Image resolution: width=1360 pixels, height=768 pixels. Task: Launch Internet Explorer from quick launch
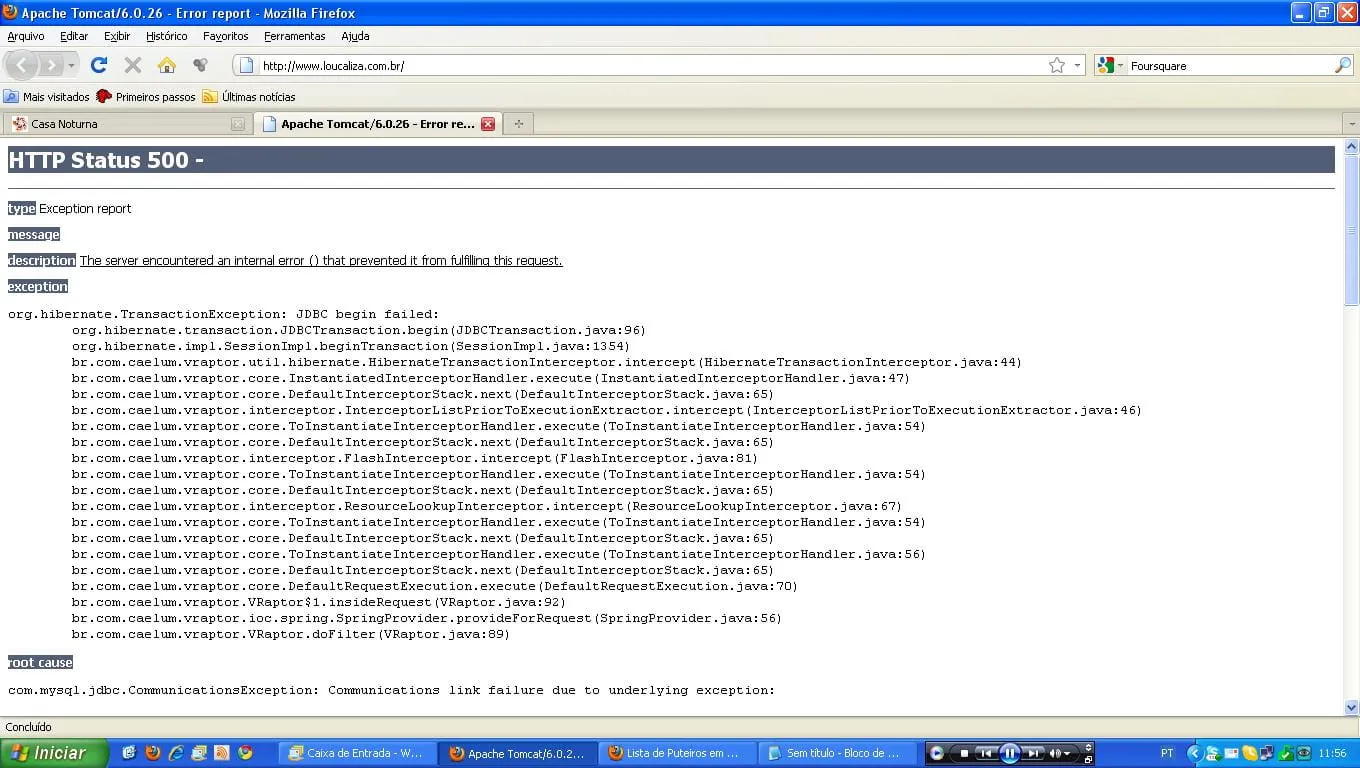(175, 753)
